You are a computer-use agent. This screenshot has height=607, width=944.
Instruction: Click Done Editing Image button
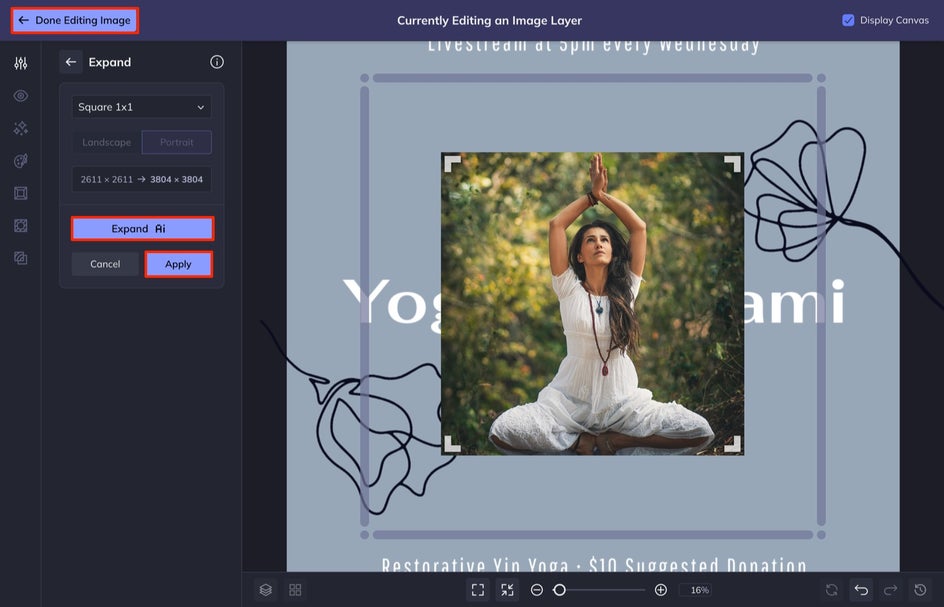(75, 20)
